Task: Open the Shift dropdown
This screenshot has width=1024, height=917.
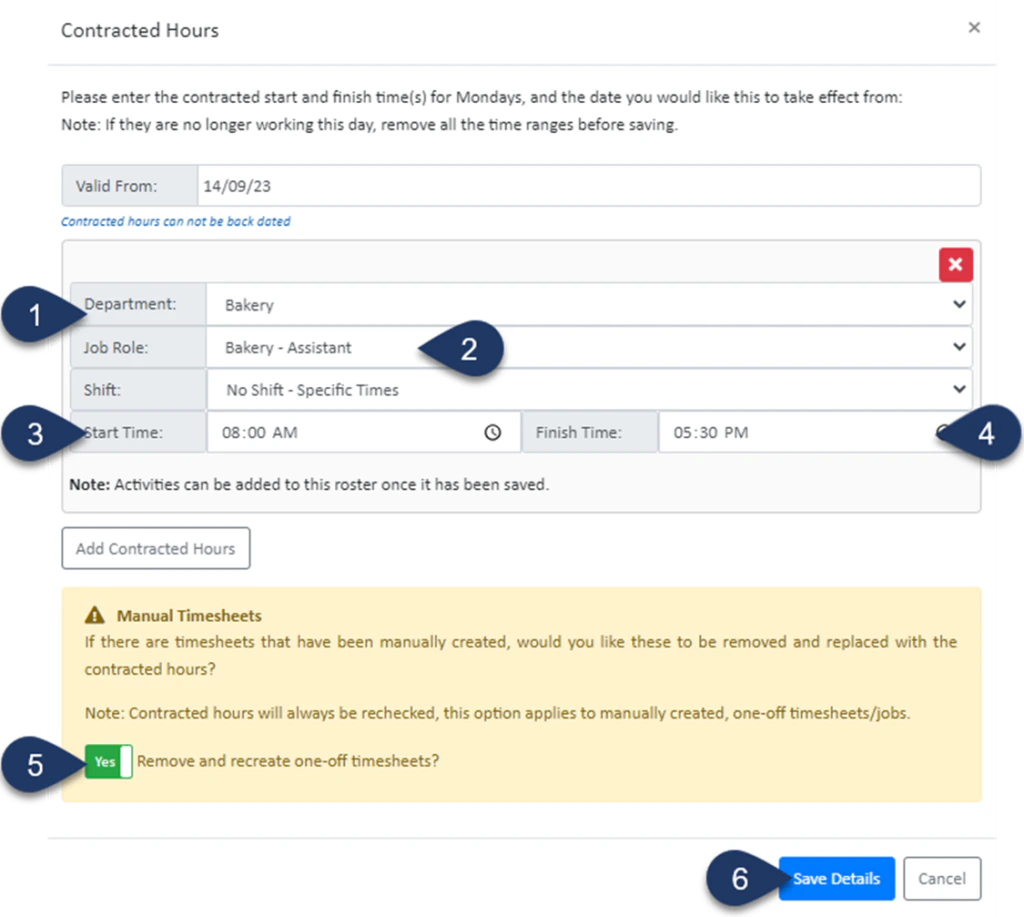Action: [588, 389]
